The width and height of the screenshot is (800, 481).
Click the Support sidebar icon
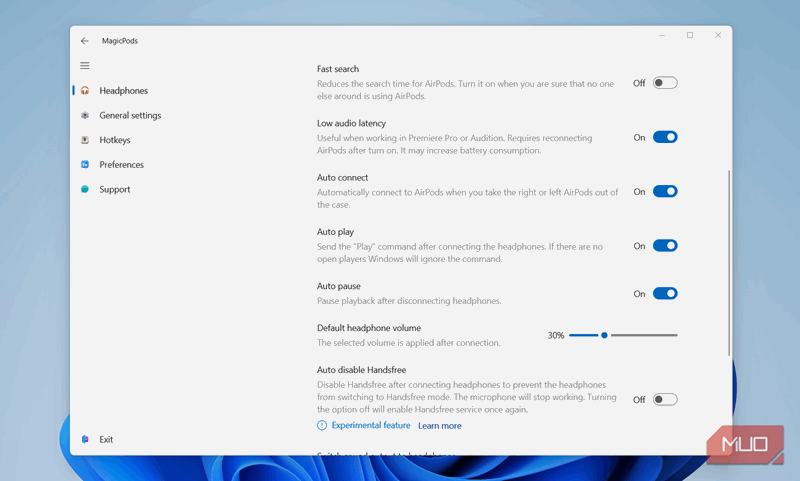85,189
